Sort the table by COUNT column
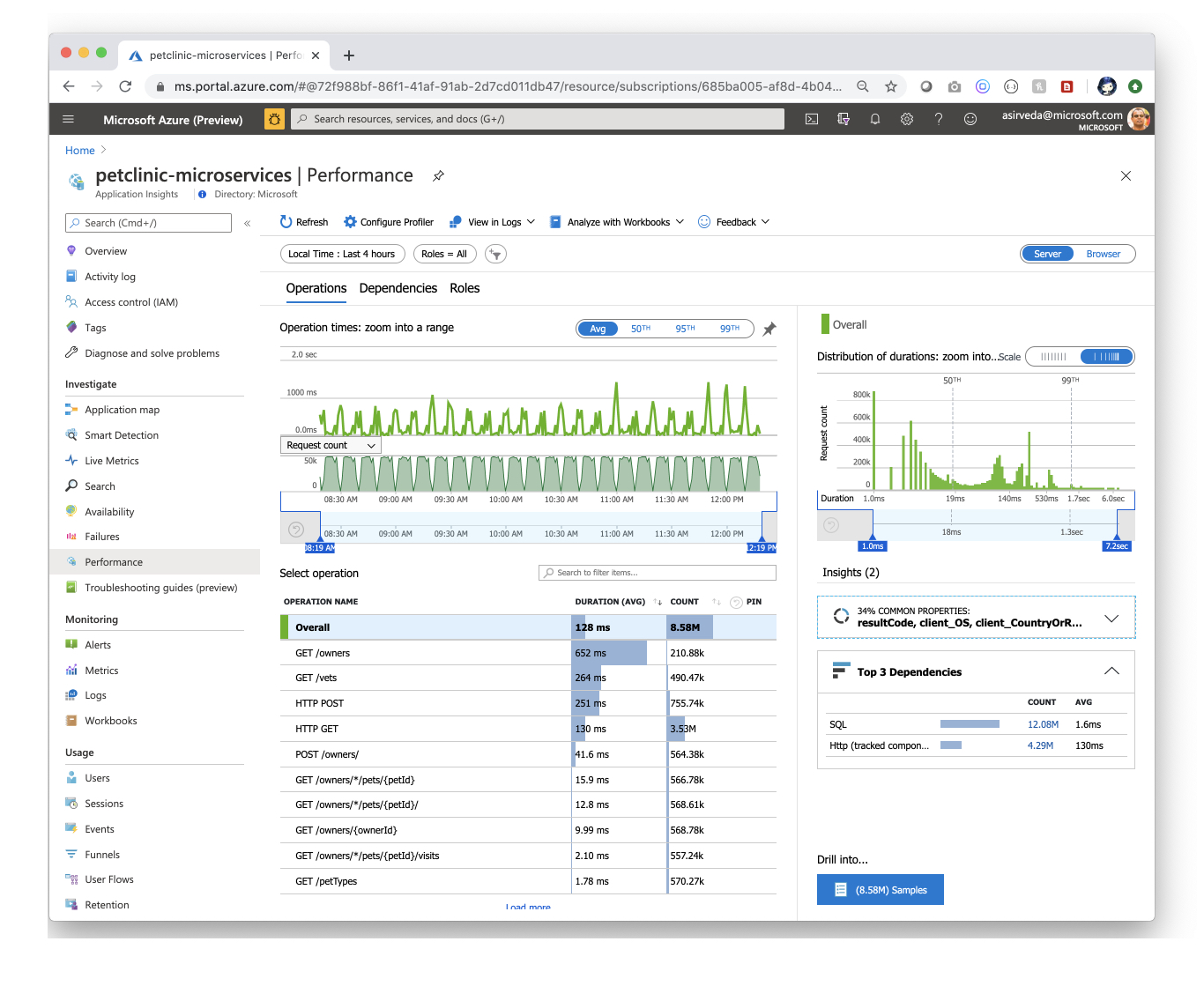 point(684,602)
